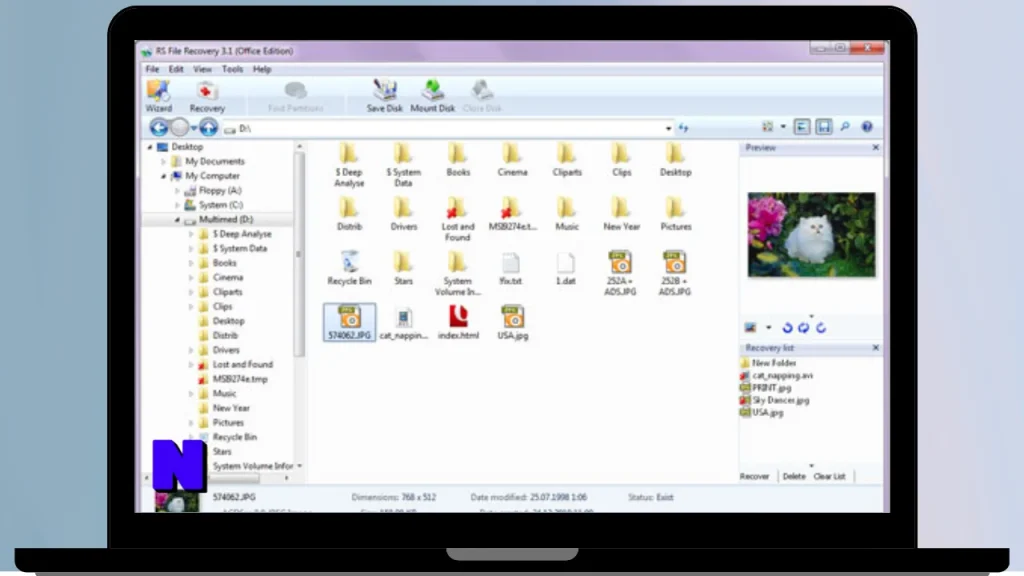The width and height of the screenshot is (1024, 576).
Task: Select the 252B + ADS.JPG file
Action: tap(675, 273)
